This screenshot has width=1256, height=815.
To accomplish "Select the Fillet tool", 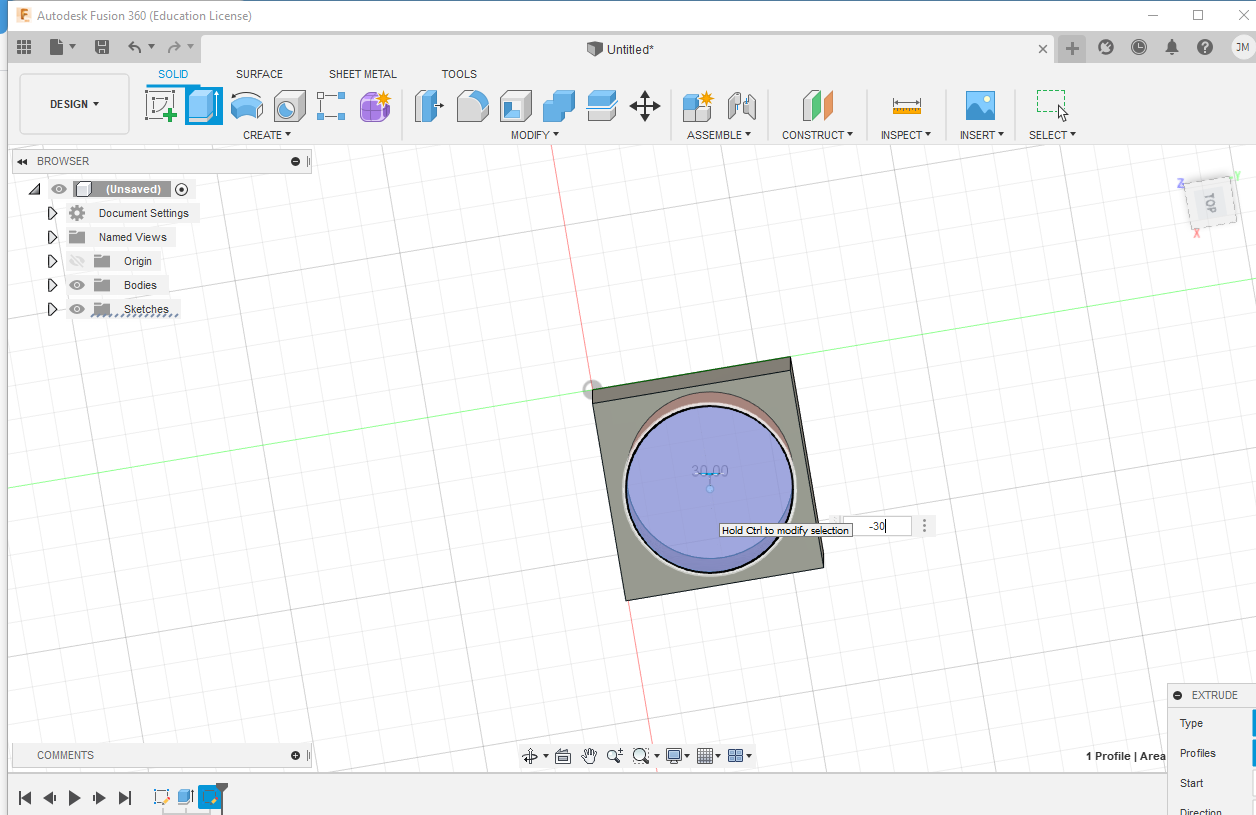I will tap(472, 106).
